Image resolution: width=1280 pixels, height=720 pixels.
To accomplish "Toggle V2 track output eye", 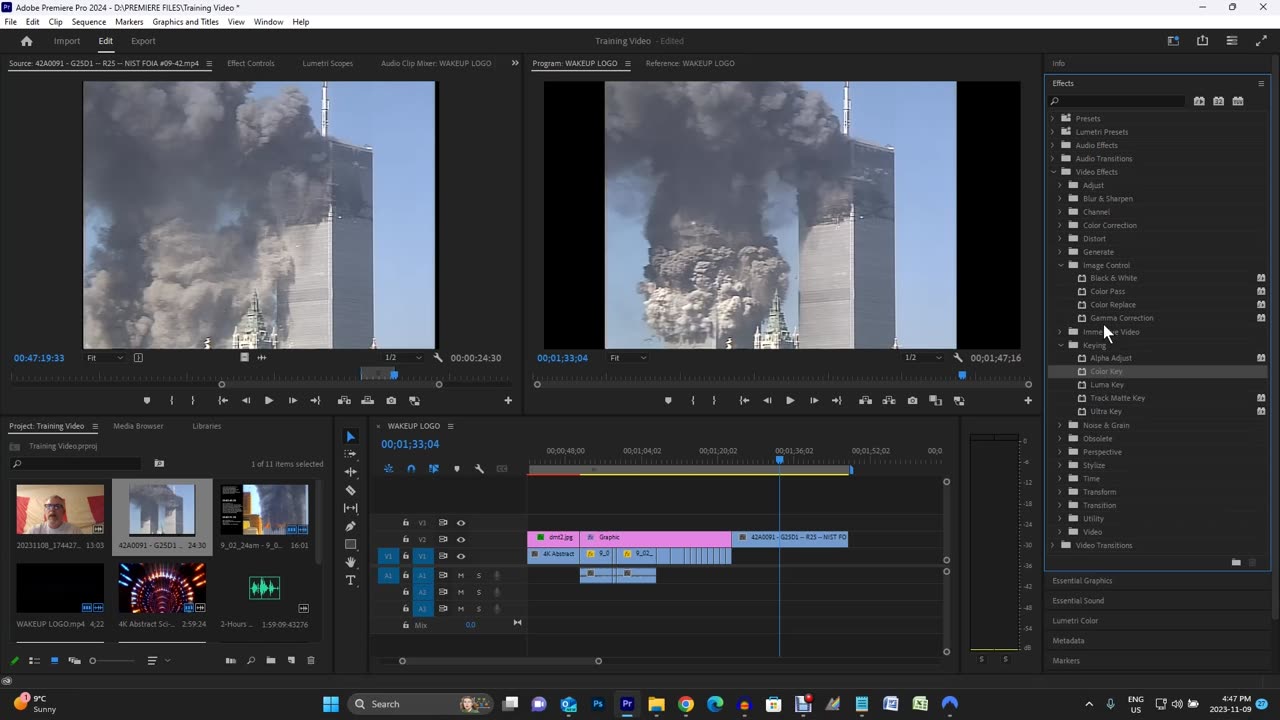I will click(x=461, y=539).
